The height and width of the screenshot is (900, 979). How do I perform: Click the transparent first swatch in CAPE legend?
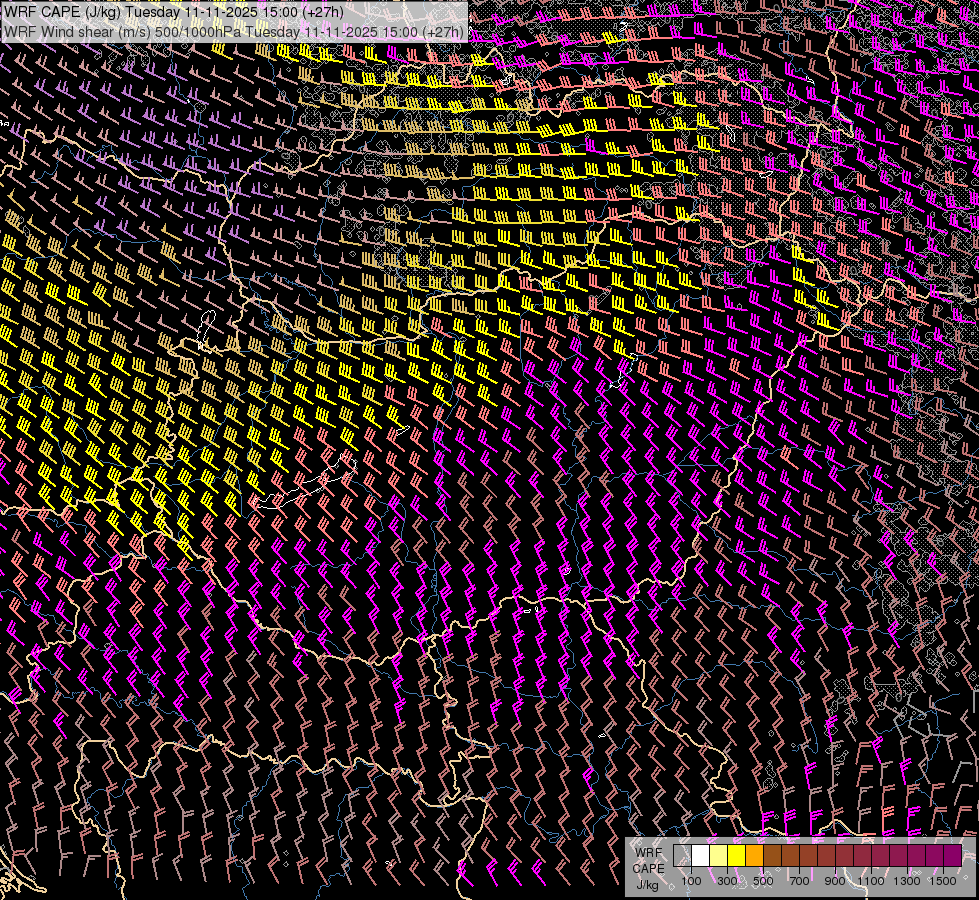[x=682, y=855]
